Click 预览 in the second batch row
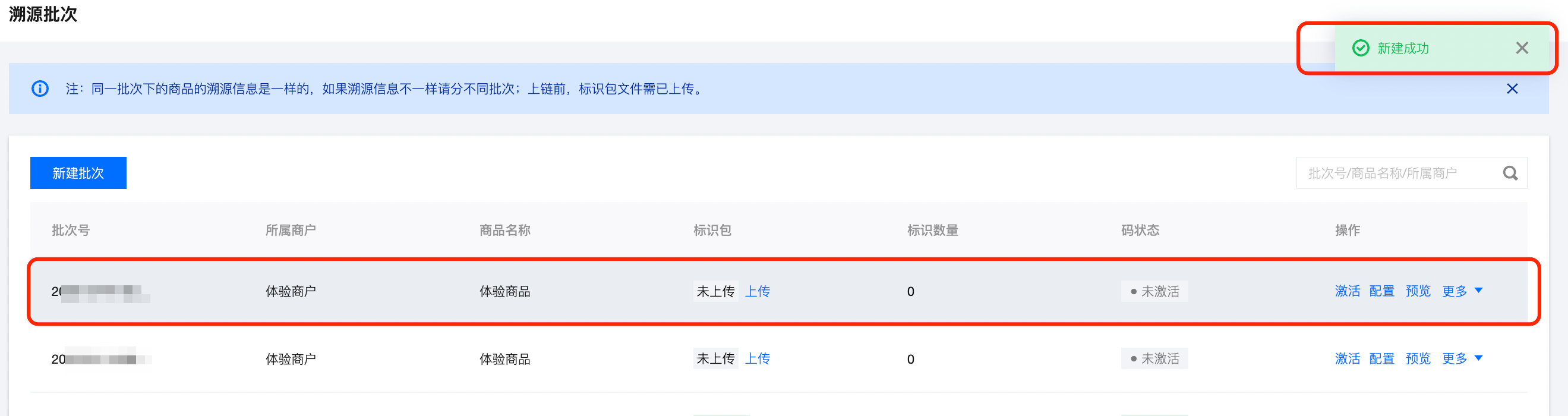Screen dimensions: 1568x416 (1418, 359)
